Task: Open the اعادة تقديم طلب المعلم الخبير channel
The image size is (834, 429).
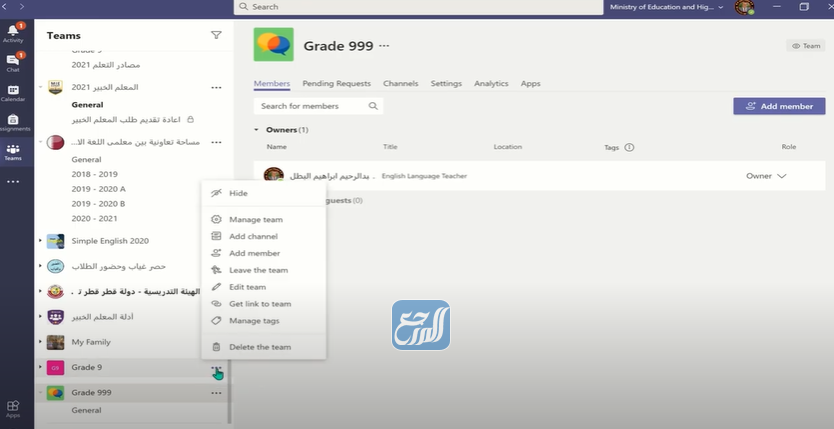Action: 126,120
